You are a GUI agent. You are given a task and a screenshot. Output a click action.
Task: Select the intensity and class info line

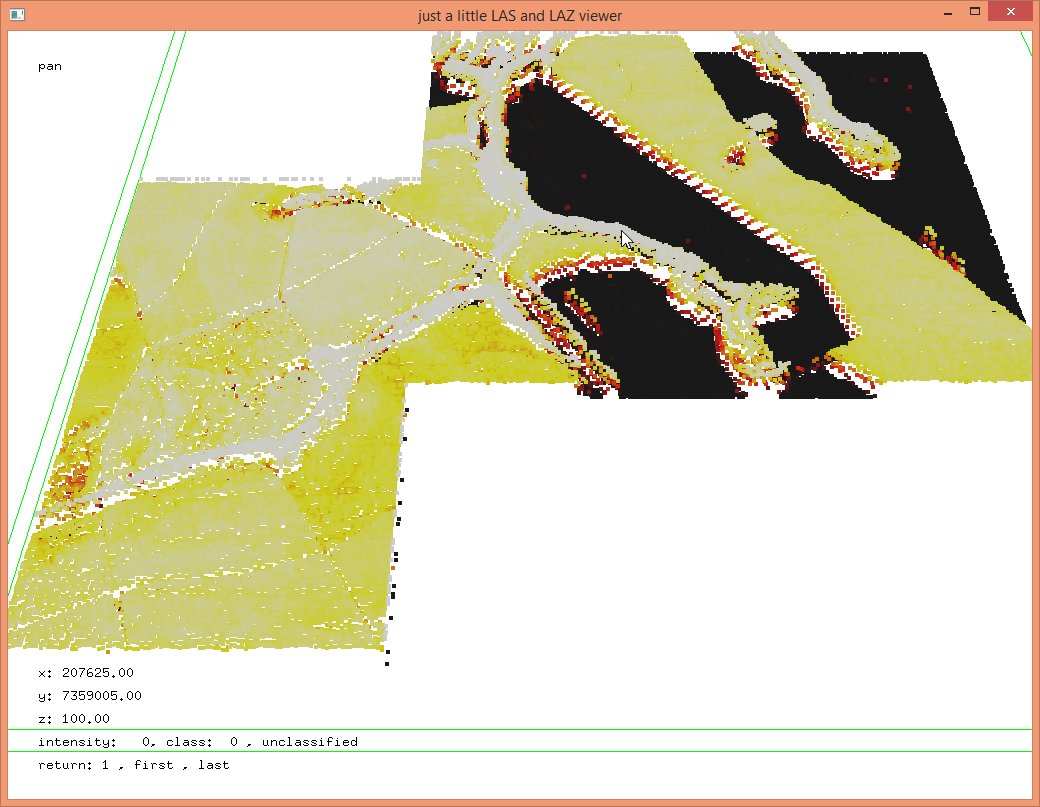(197, 742)
